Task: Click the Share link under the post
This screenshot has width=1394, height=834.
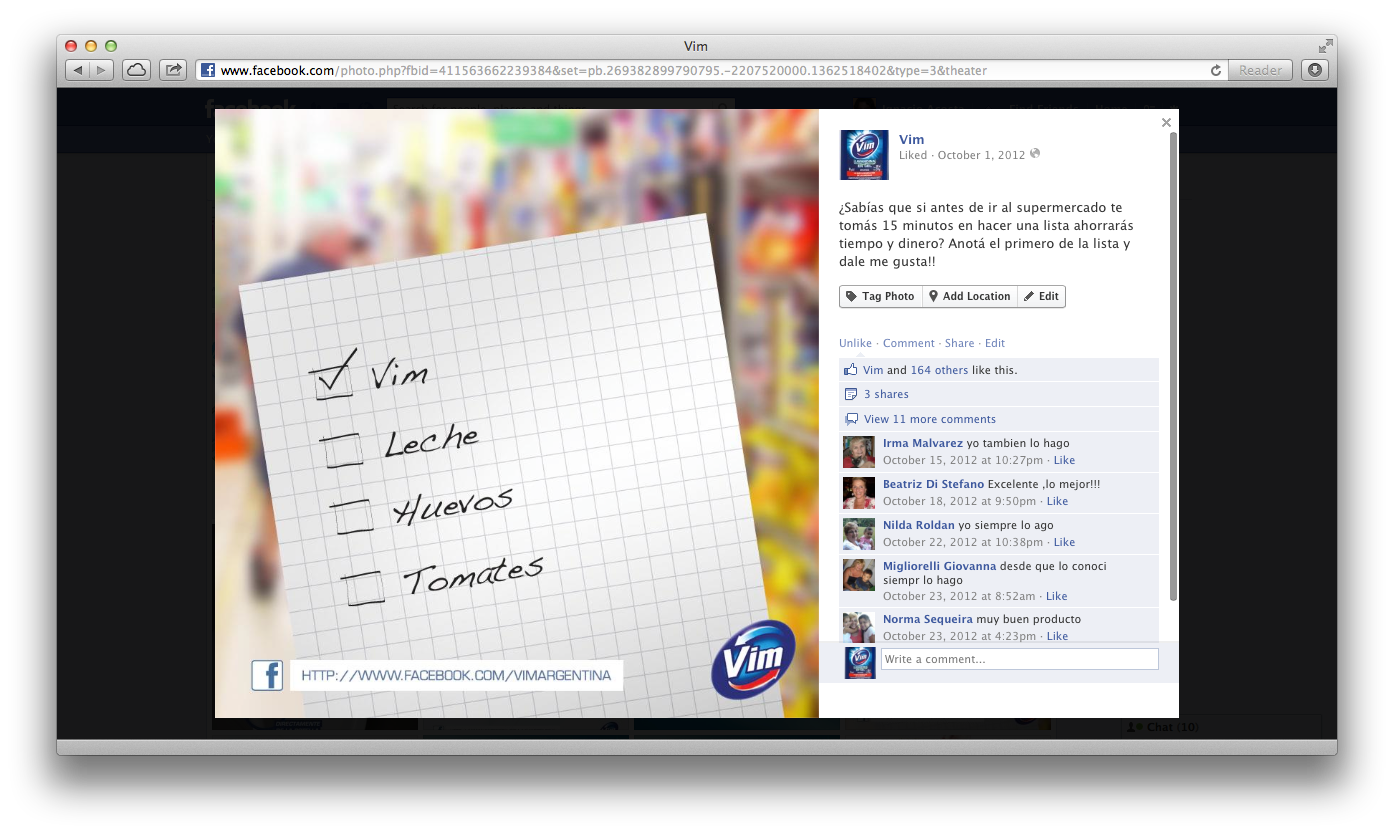Action: 959,343
